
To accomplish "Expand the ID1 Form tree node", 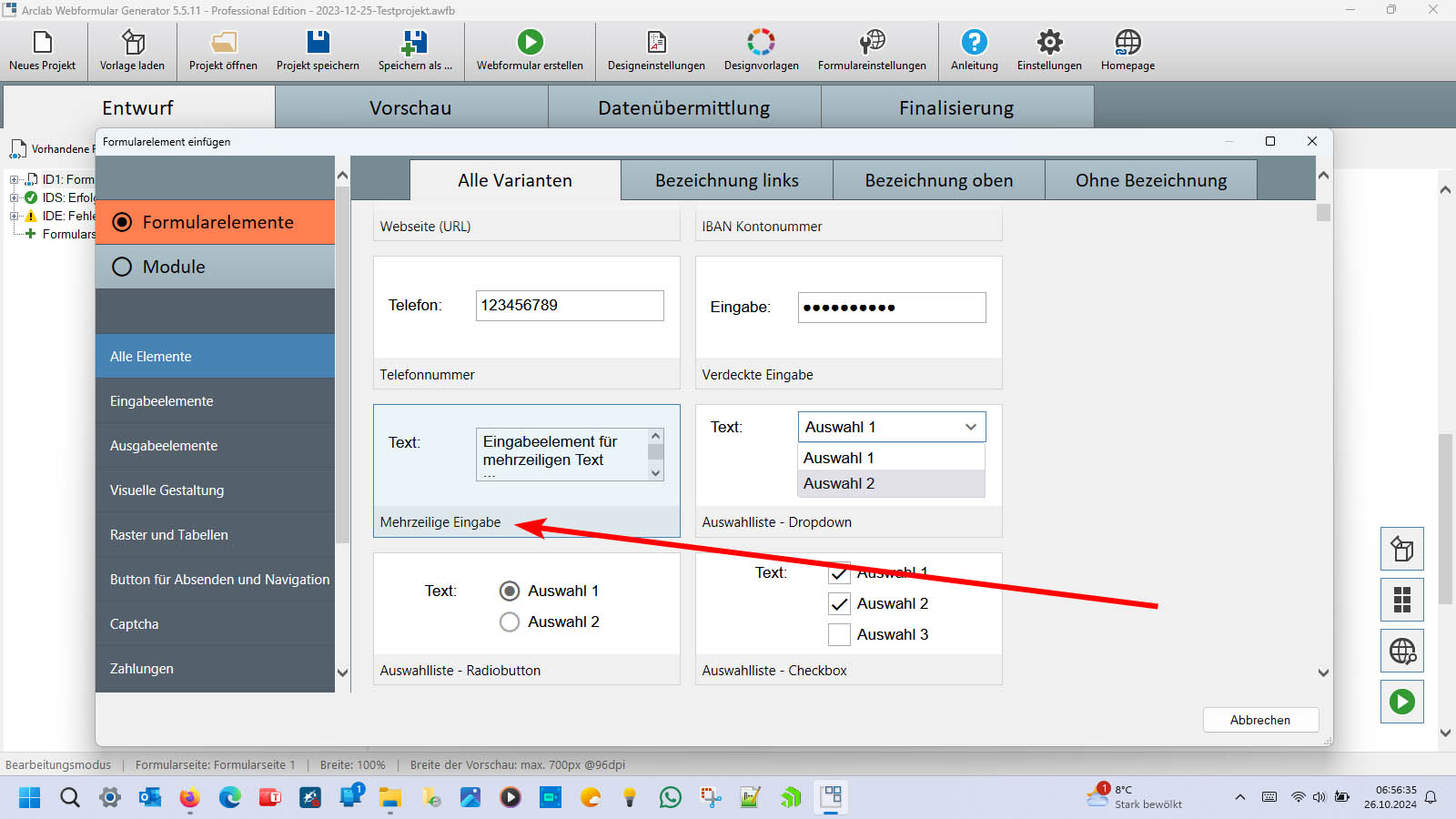I will pyautogui.click(x=15, y=179).
